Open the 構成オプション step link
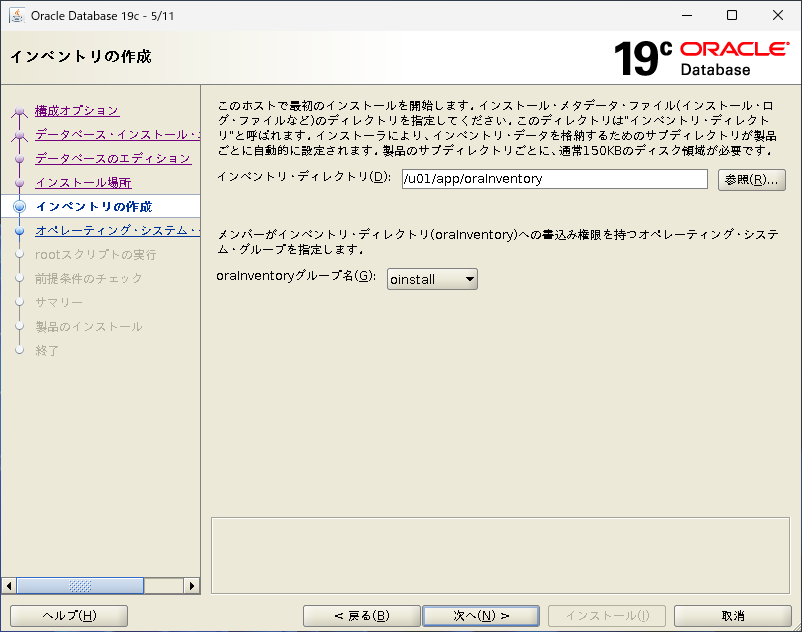The width and height of the screenshot is (802, 632). click(77, 110)
